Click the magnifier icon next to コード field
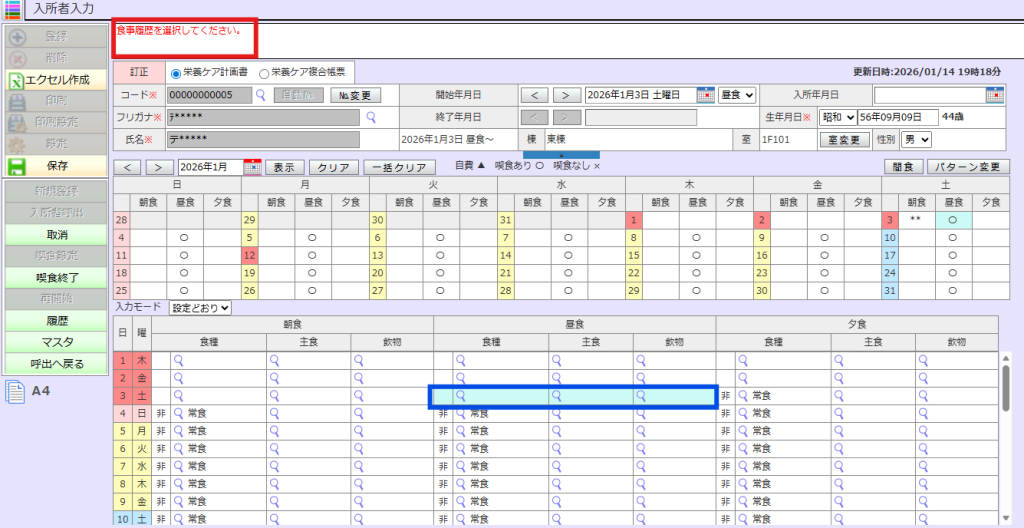This screenshot has width=1024, height=528. click(260, 95)
